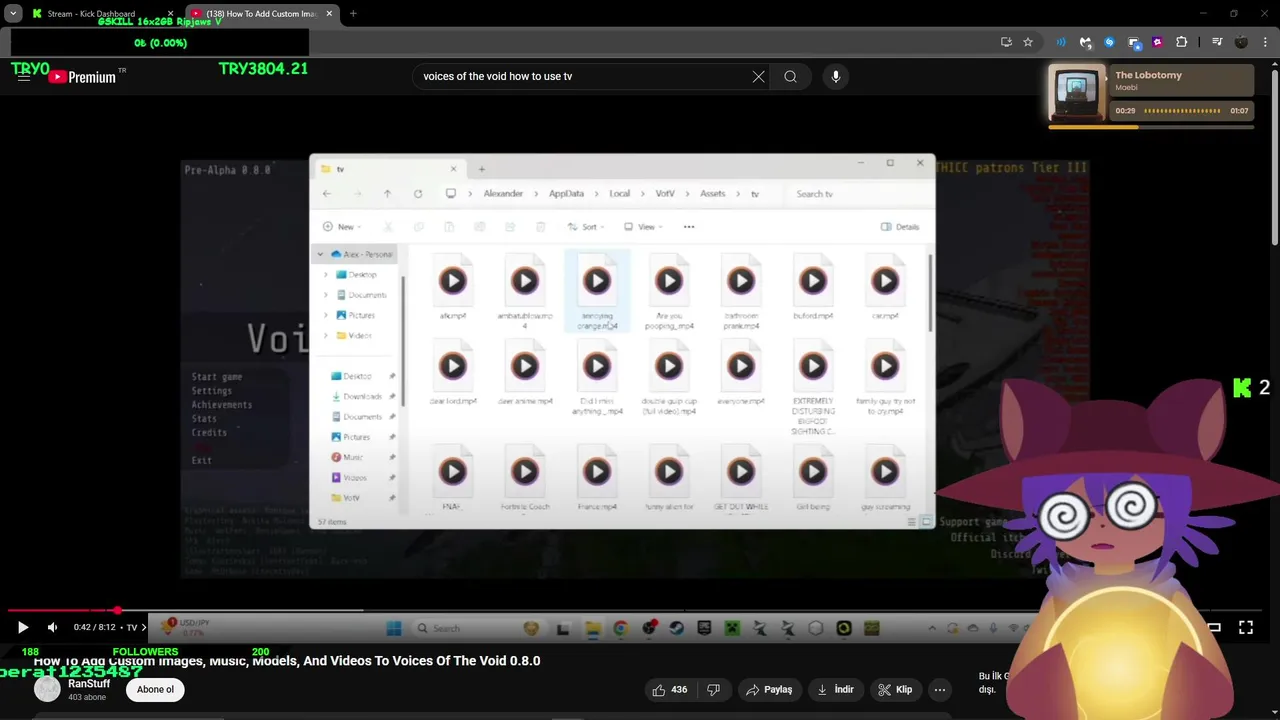
Task: Open the YouTube Premium home logo
Action: (82, 77)
